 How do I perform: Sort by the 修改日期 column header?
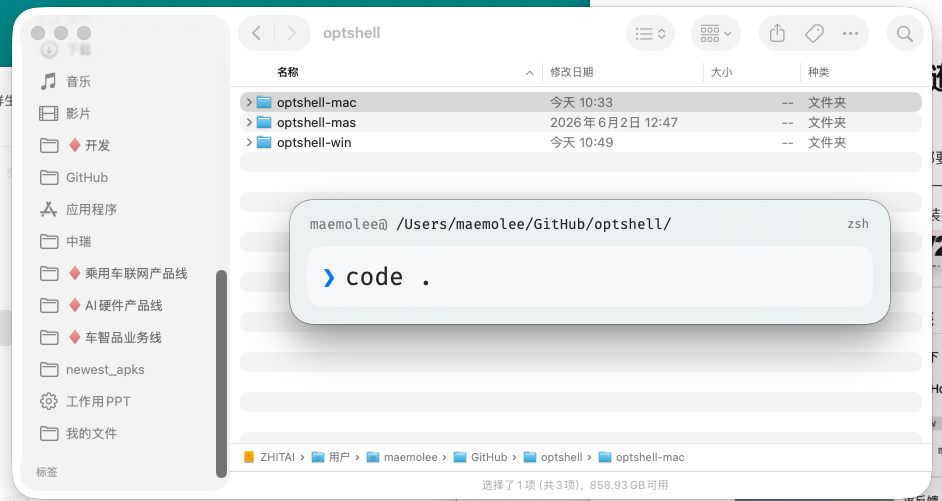point(572,72)
